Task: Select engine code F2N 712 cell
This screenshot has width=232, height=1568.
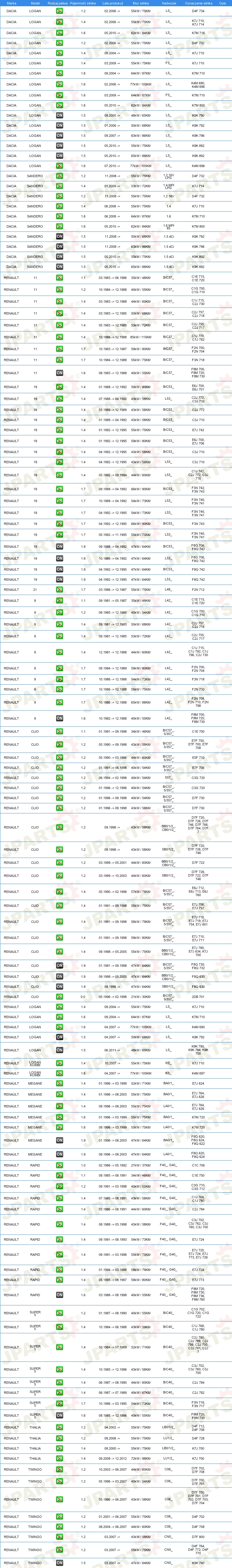Action: coord(198,590)
